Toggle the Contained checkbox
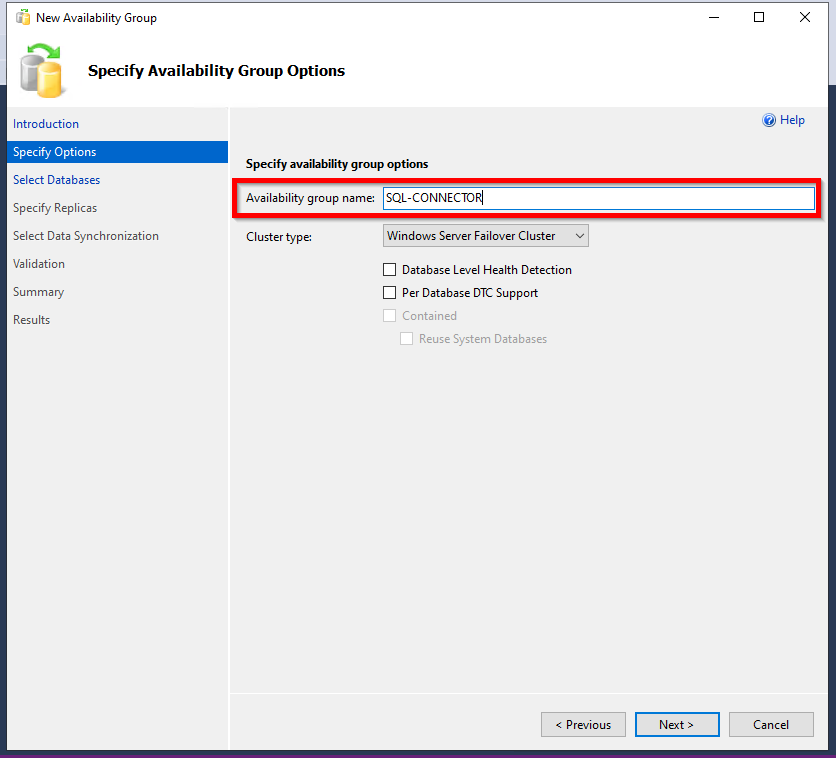 [390, 316]
